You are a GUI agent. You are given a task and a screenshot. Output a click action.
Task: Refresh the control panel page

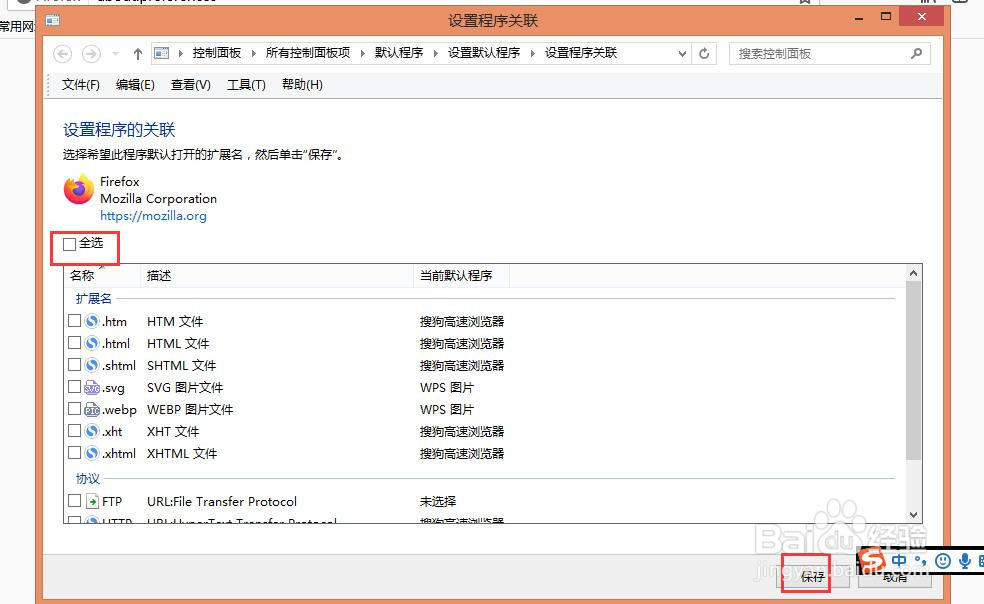point(704,54)
